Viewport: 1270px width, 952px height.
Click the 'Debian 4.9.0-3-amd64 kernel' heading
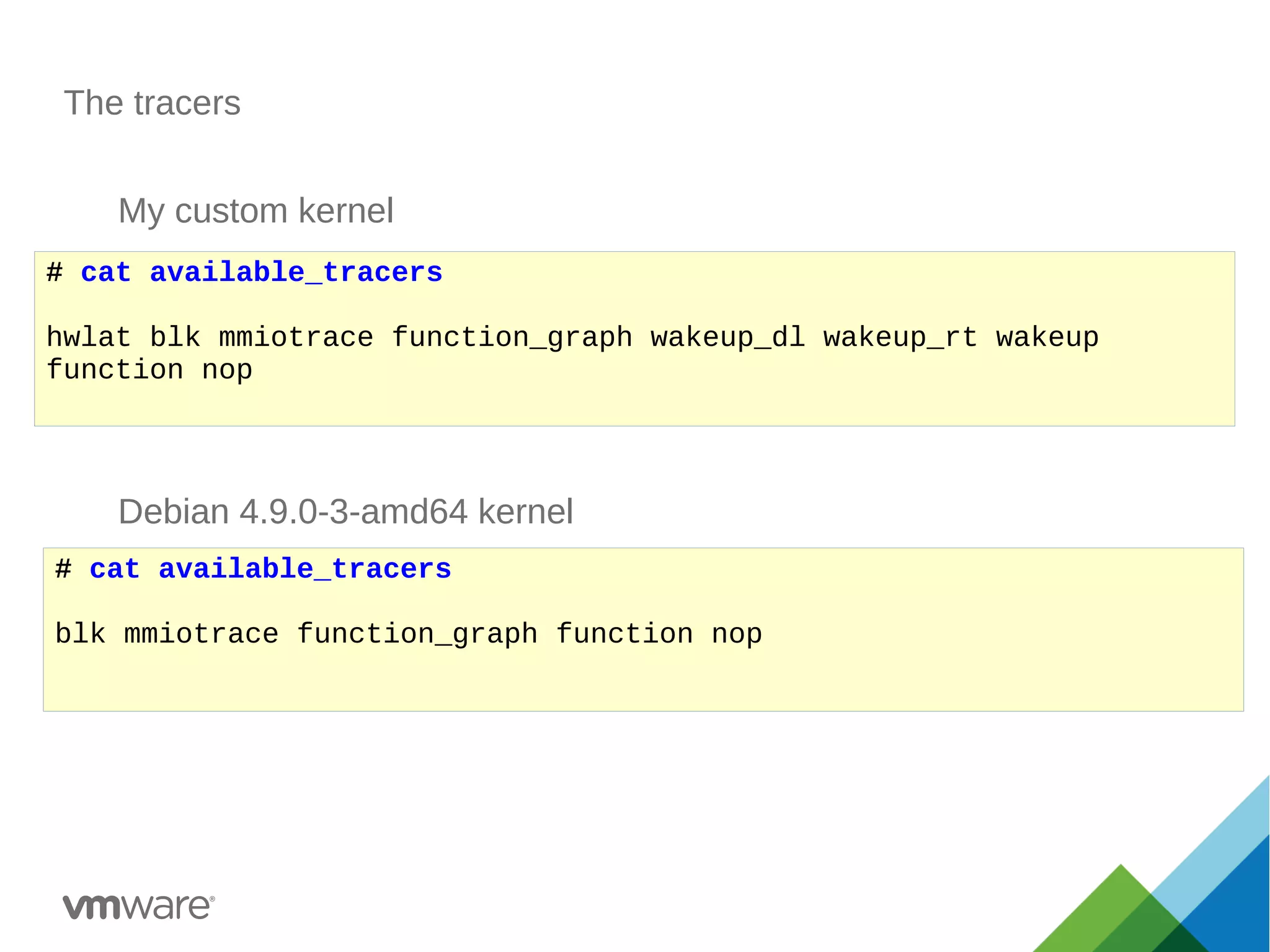pyautogui.click(x=345, y=512)
